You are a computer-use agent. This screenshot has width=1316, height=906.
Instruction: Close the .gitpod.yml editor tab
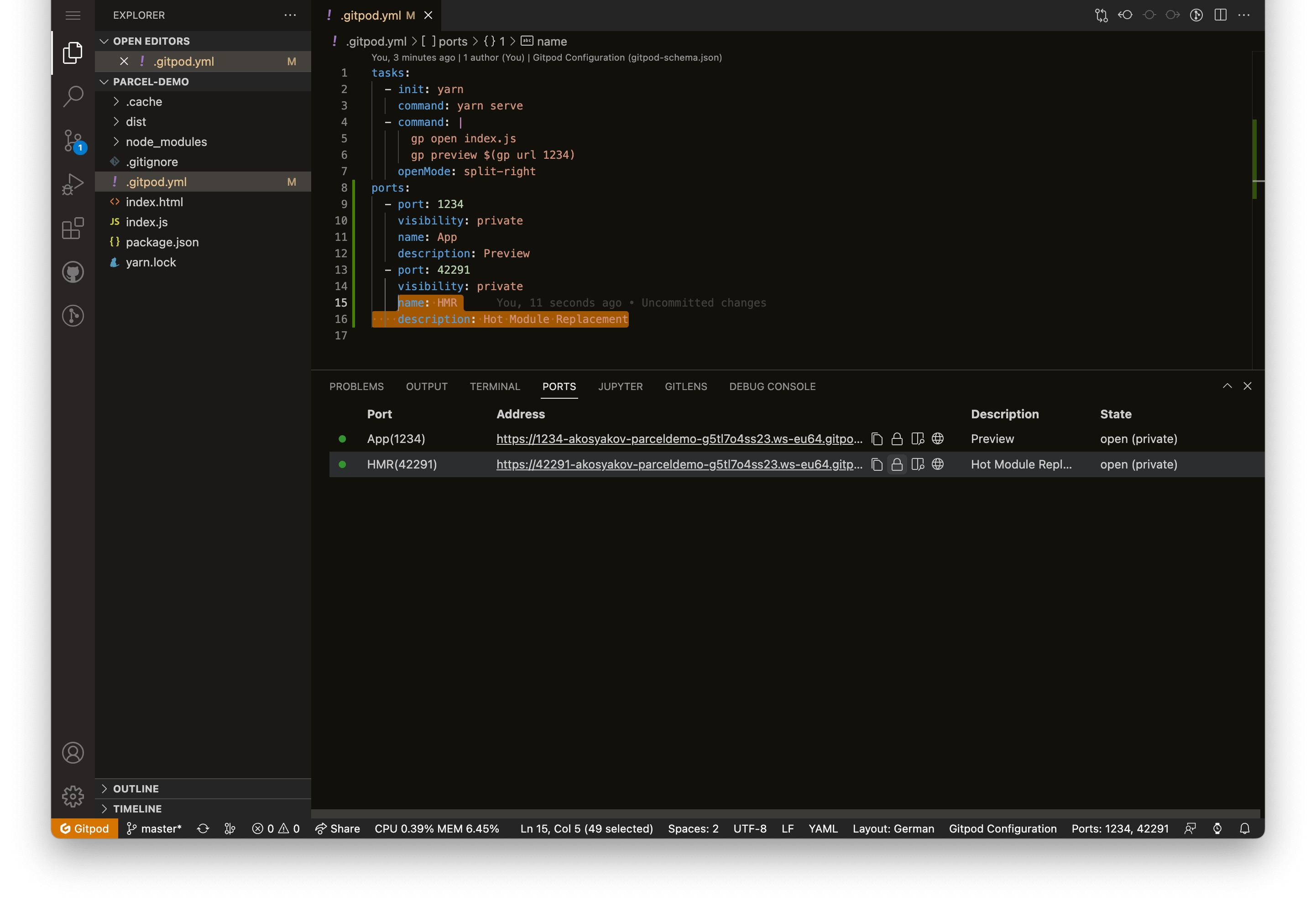coord(428,16)
